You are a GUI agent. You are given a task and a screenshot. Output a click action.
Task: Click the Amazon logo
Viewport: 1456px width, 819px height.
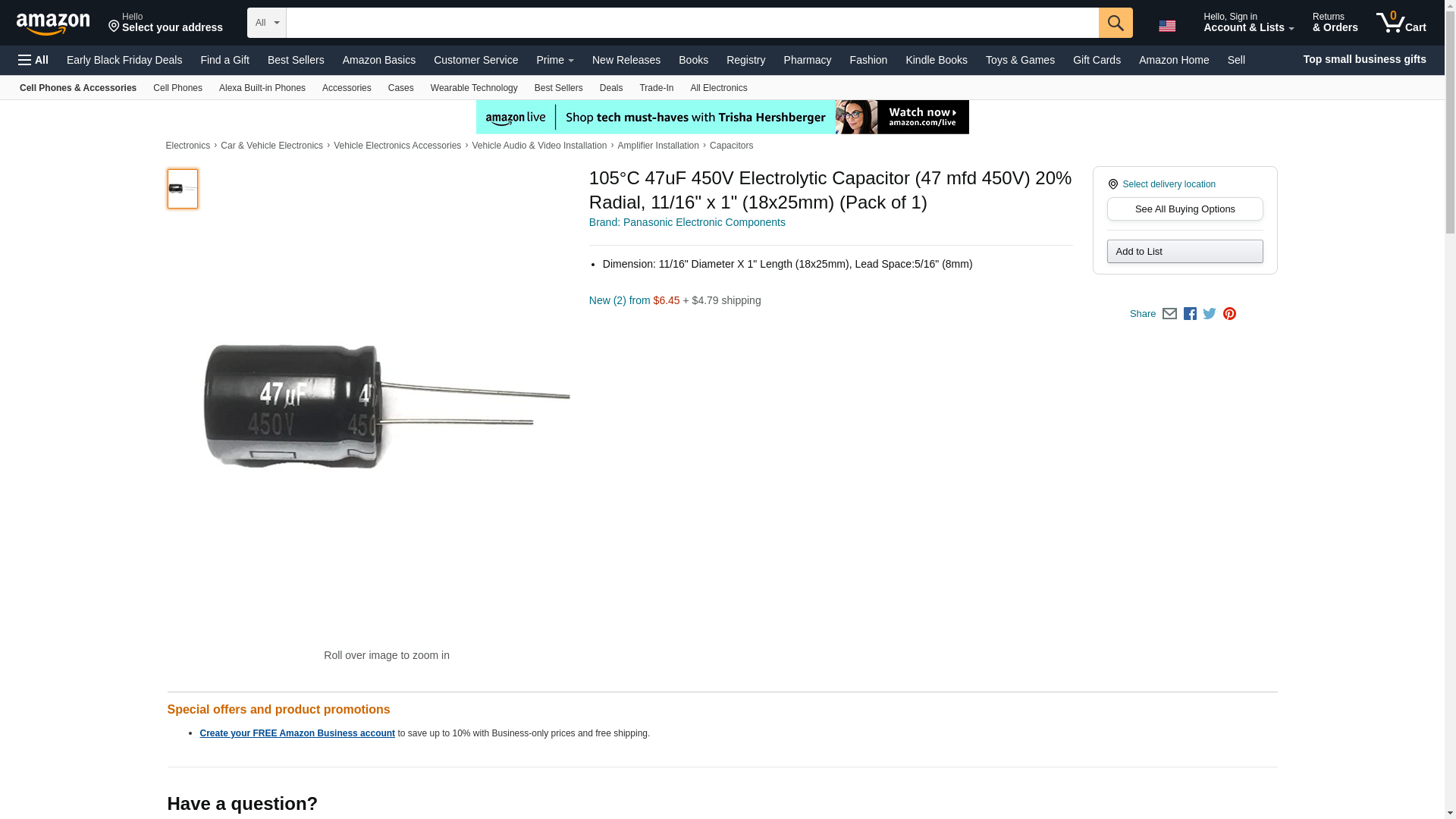(53, 23)
